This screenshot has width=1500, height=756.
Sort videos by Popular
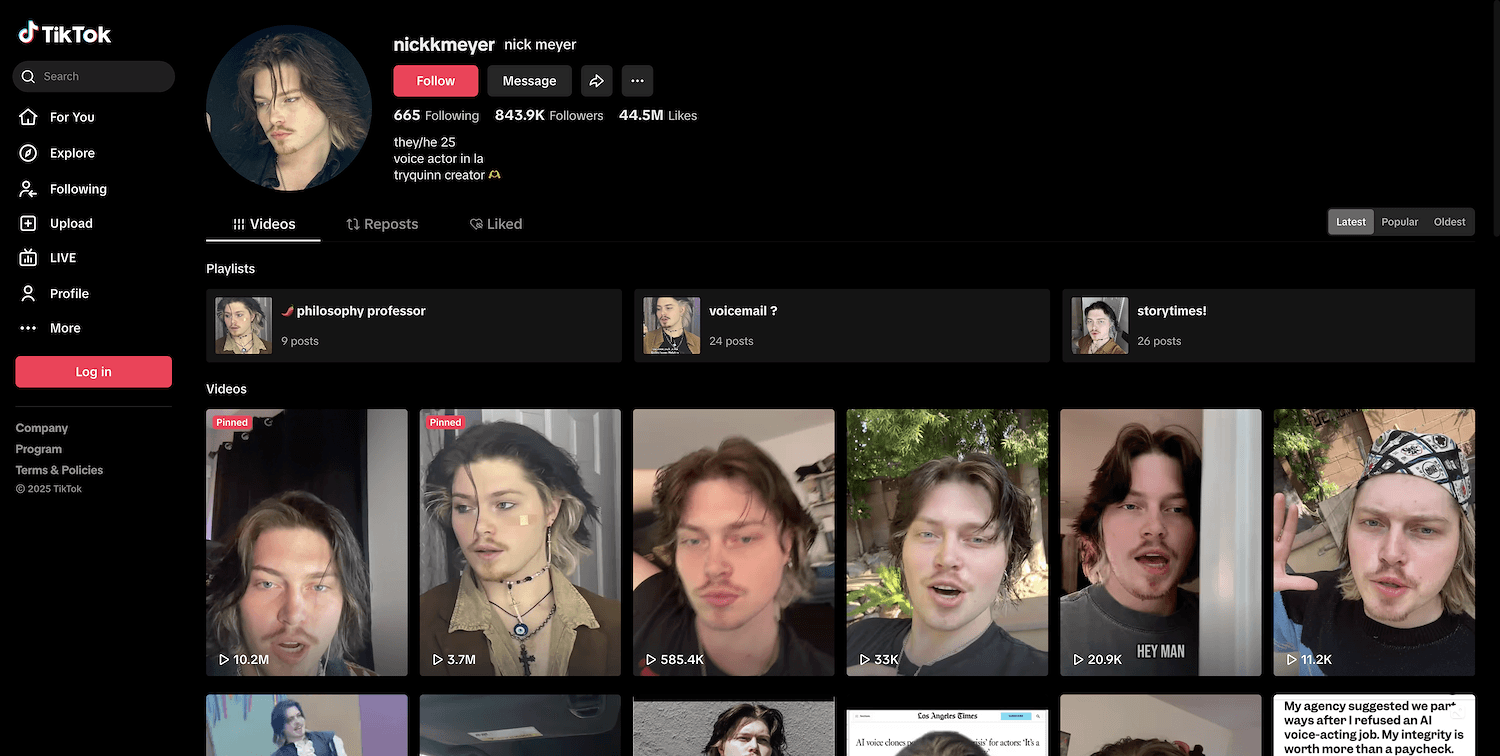point(1399,222)
